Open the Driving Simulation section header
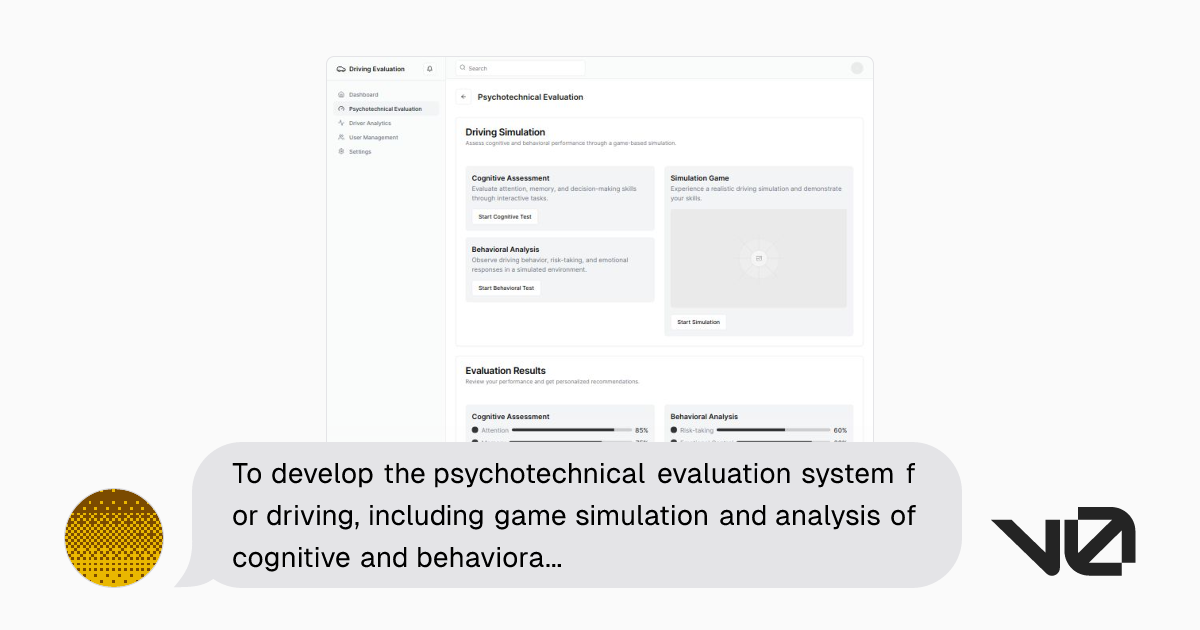Image resolution: width=1200 pixels, height=630 pixels. tap(504, 132)
